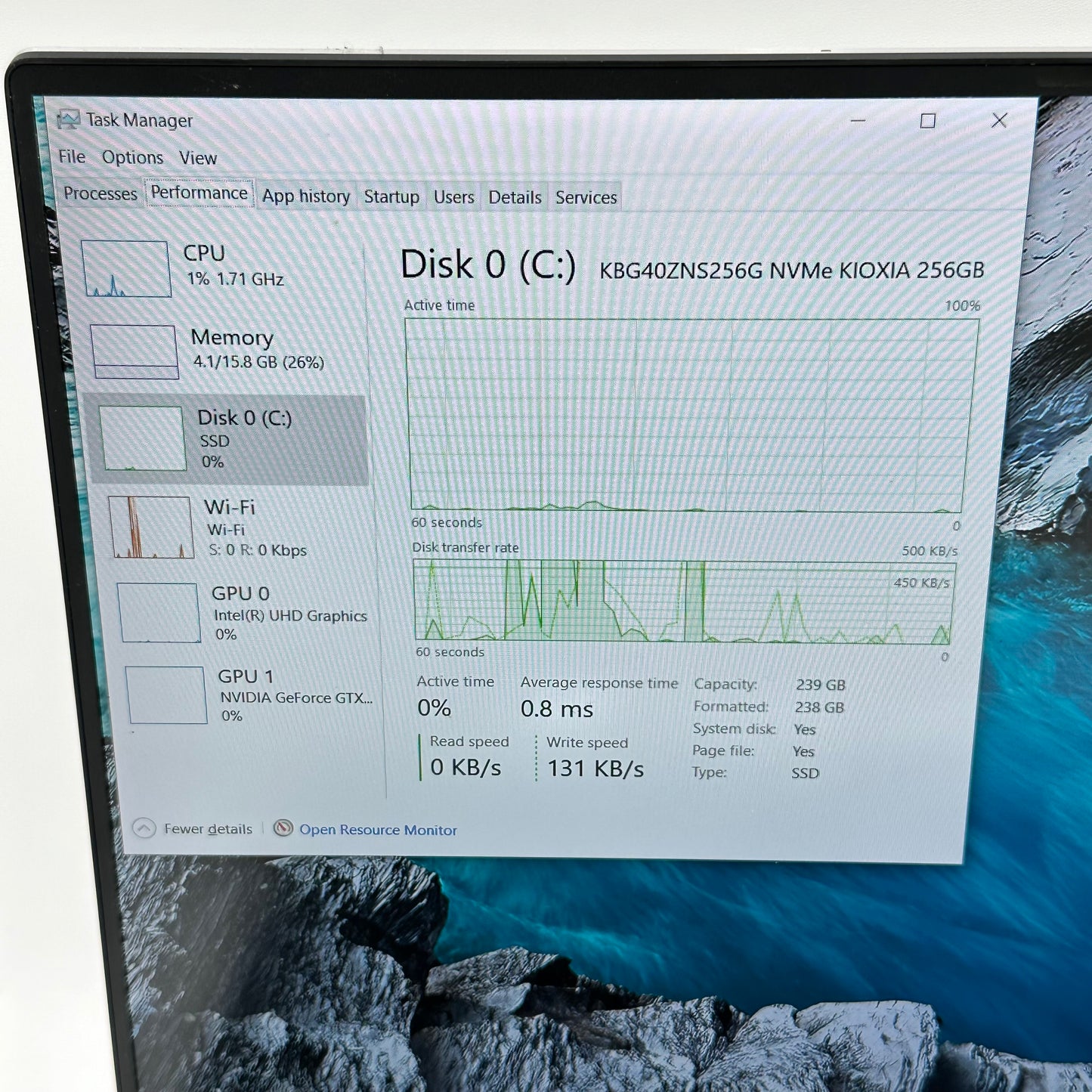This screenshot has height=1092, width=1092.
Task: Click the Memory usage mini graph thumbnail
Action: 135,351
